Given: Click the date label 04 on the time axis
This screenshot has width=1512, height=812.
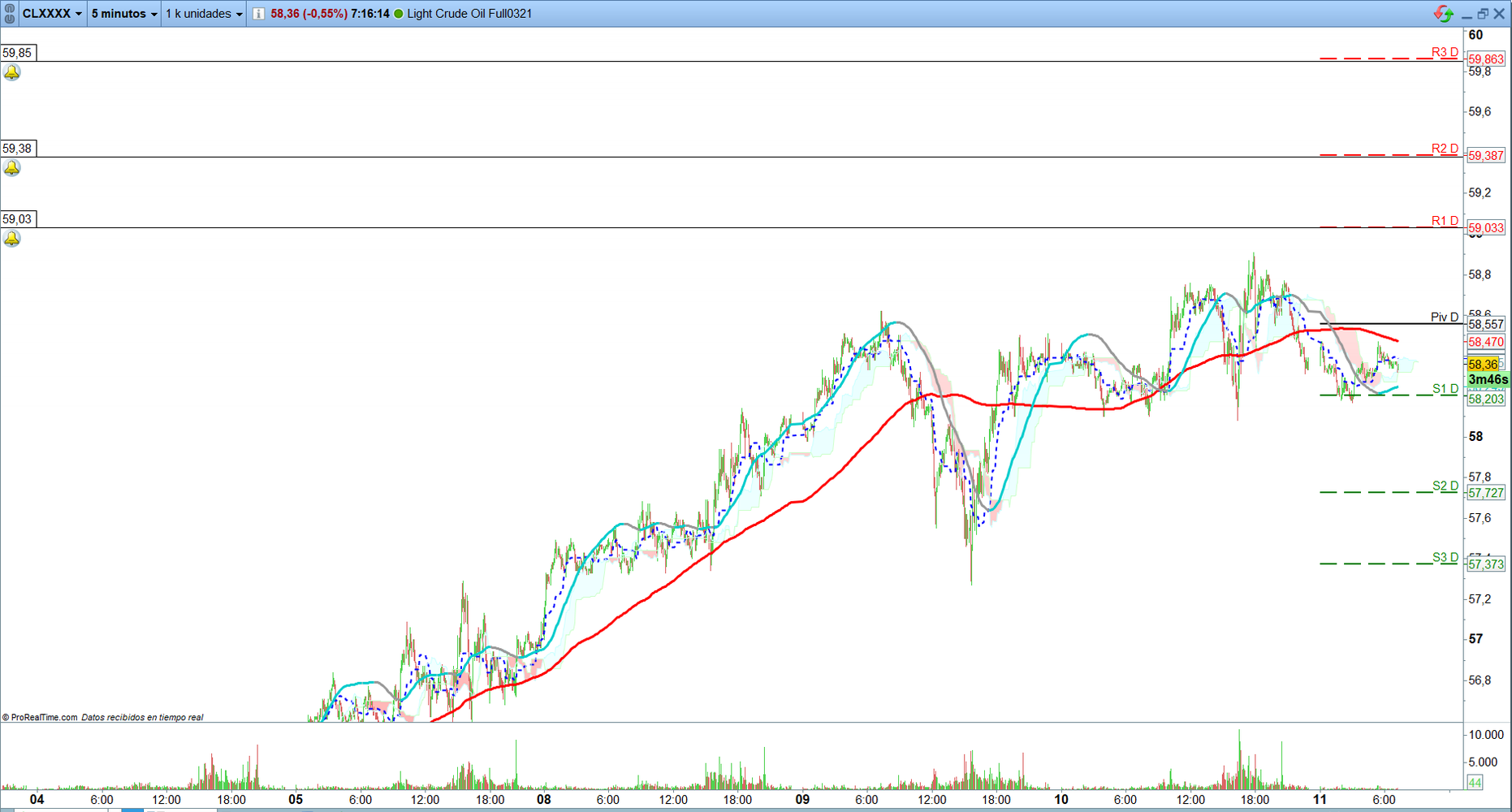Looking at the screenshot, I should [37, 800].
